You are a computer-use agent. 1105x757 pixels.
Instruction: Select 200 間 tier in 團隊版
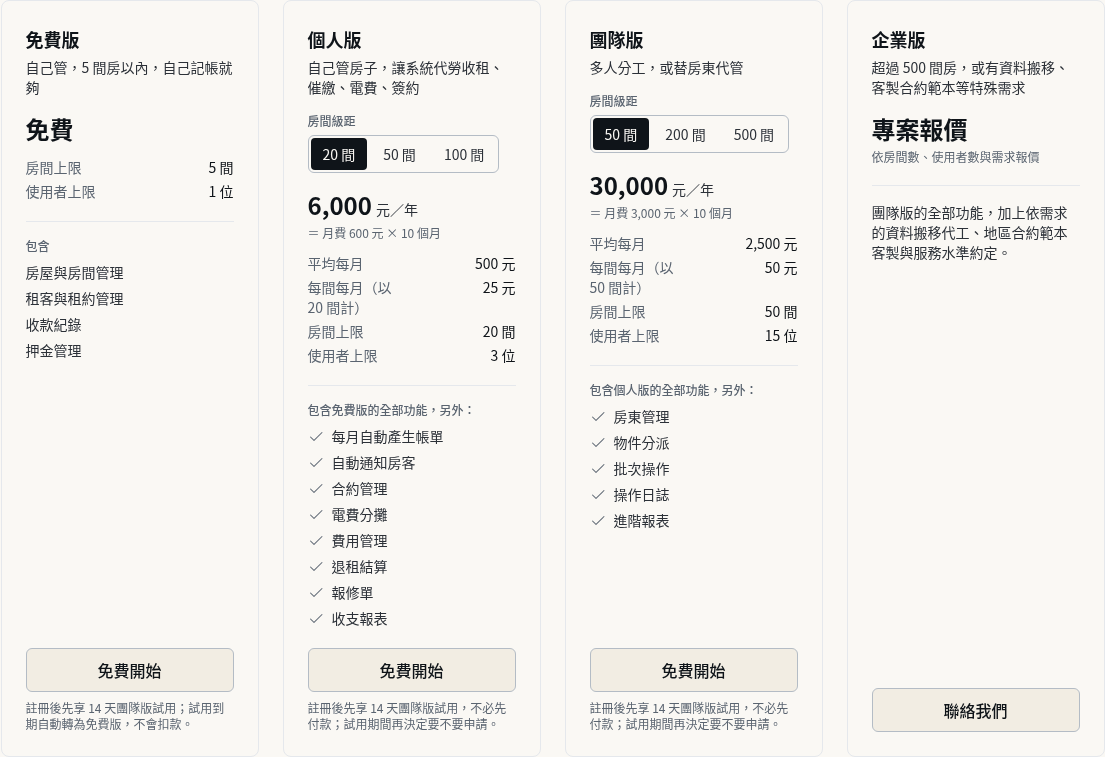click(685, 135)
